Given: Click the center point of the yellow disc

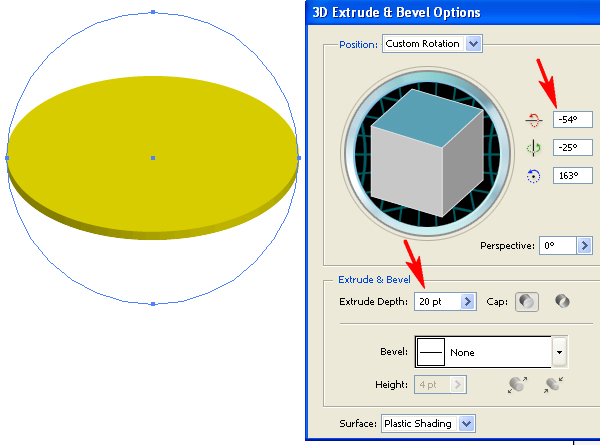Looking at the screenshot, I should tap(153, 158).
